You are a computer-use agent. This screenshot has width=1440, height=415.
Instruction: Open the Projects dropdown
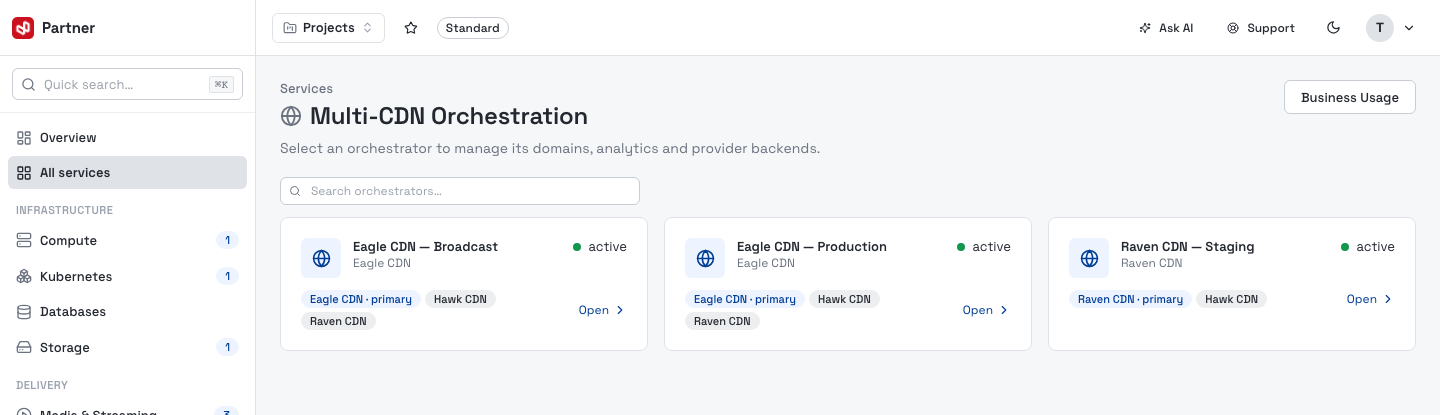pos(328,28)
